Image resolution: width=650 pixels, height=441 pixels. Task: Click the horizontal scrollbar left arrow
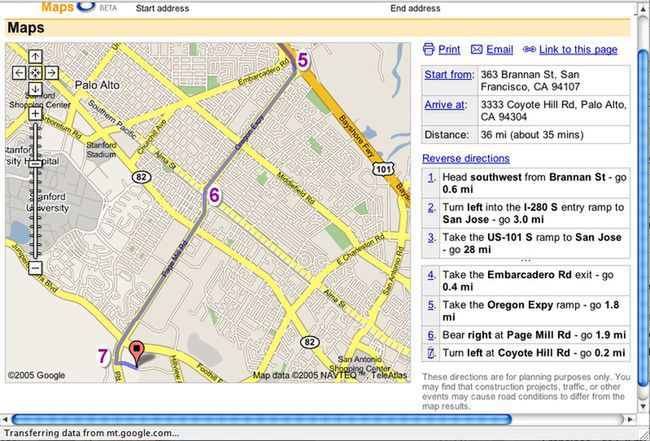(x=4, y=419)
